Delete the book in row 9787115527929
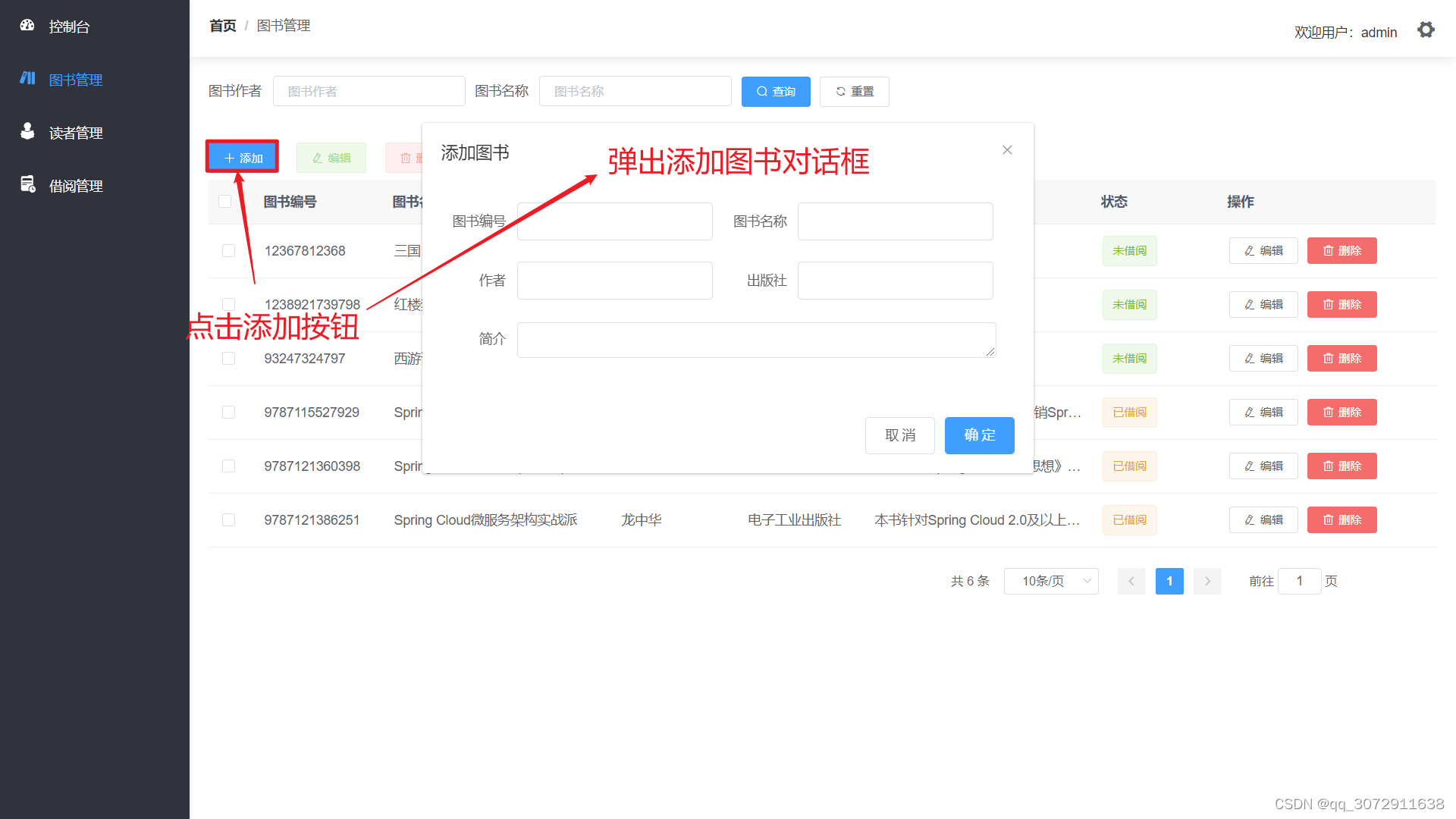1456x819 pixels. 1342,413
